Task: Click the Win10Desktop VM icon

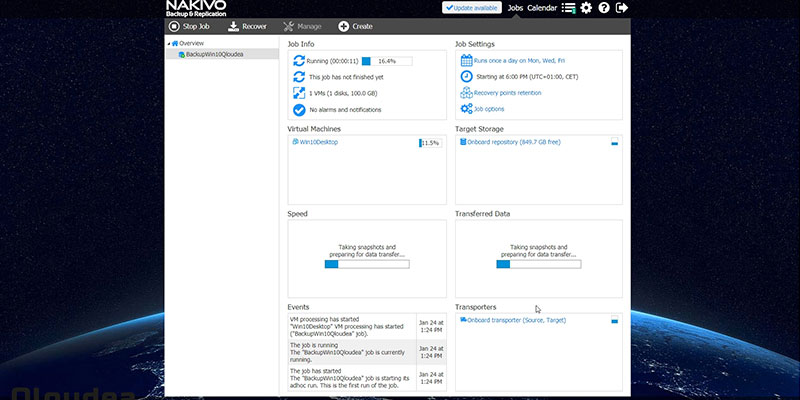Action: click(x=295, y=142)
